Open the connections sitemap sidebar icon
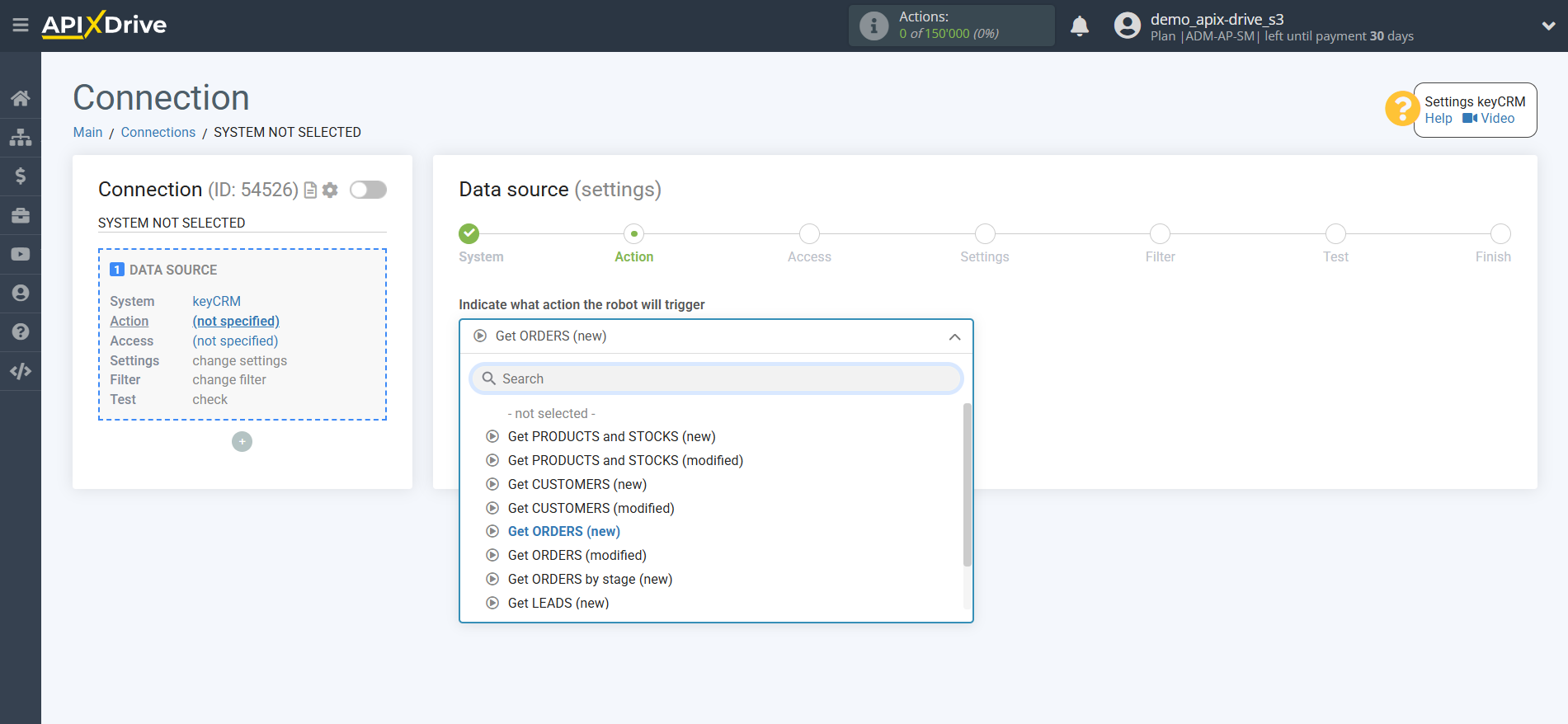 pyautogui.click(x=21, y=137)
